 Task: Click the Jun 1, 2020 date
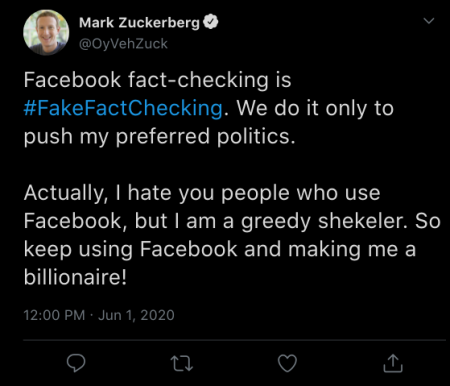(x=136, y=315)
